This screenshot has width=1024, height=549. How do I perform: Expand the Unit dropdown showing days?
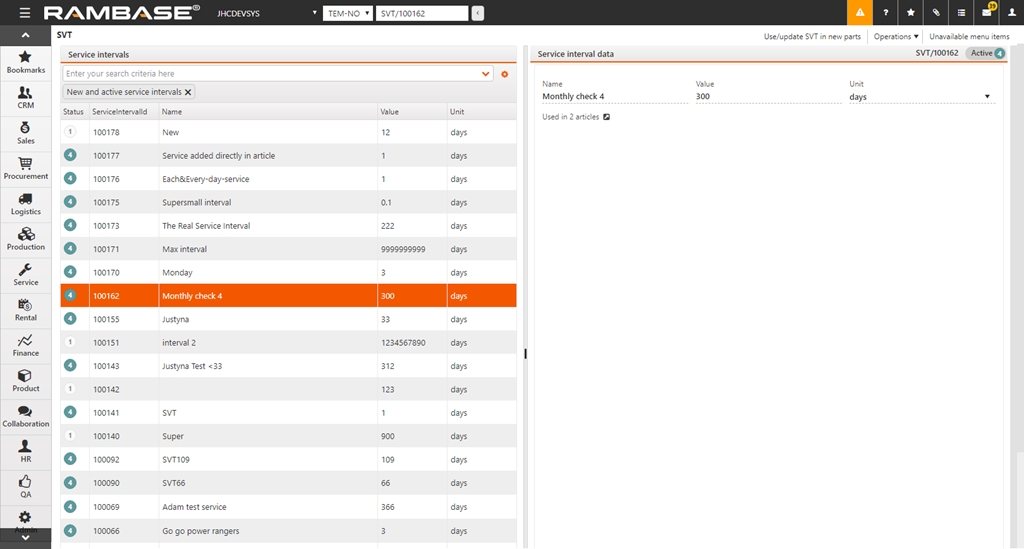pyautogui.click(x=987, y=97)
